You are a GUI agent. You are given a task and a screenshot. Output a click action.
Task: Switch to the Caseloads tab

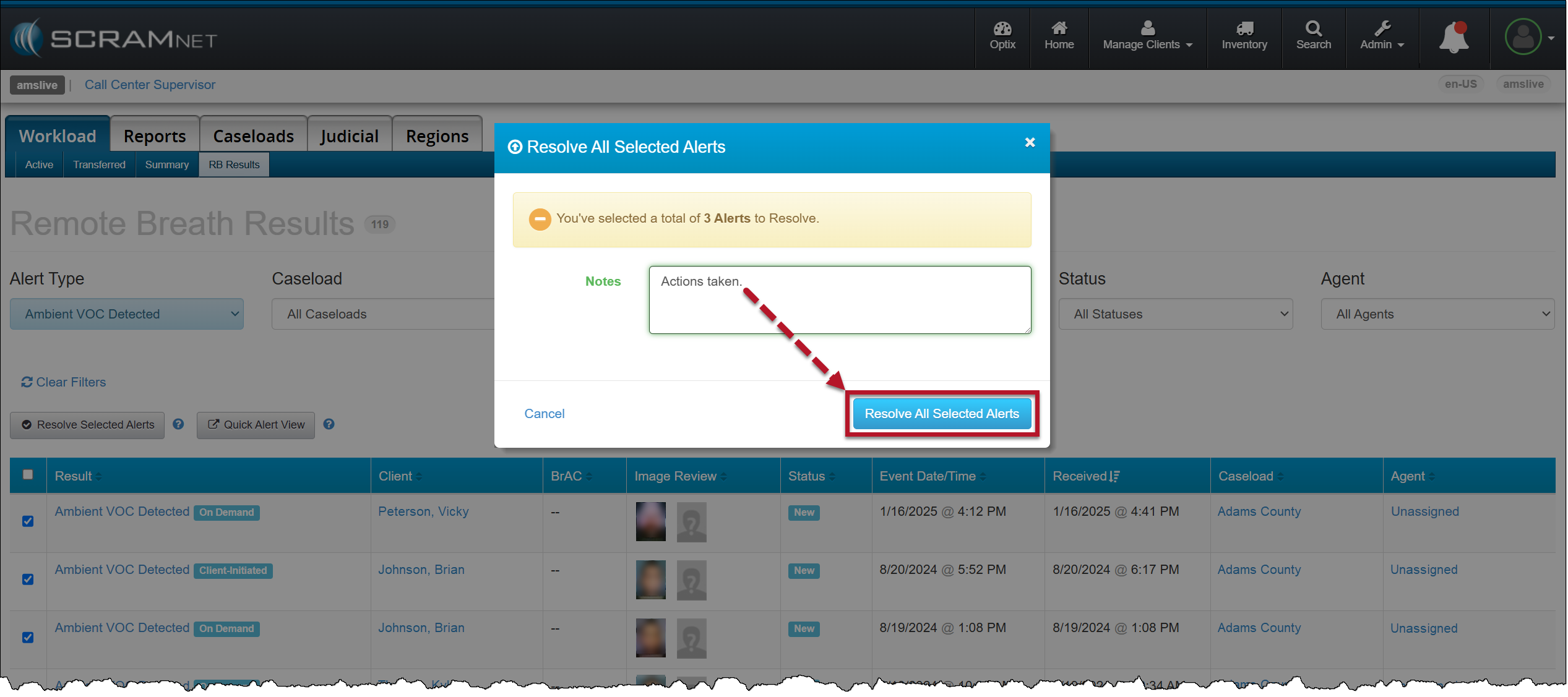(253, 136)
